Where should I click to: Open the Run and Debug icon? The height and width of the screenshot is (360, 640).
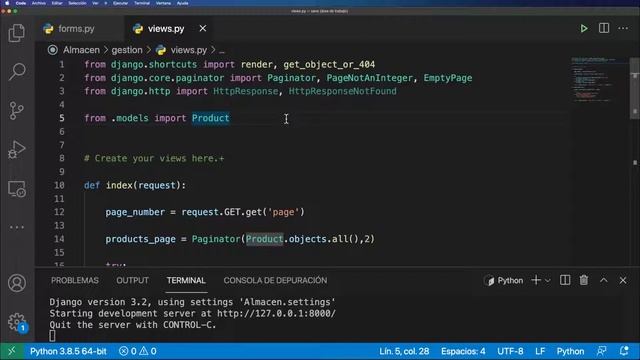pyautogui.click(x=17, y=149)
